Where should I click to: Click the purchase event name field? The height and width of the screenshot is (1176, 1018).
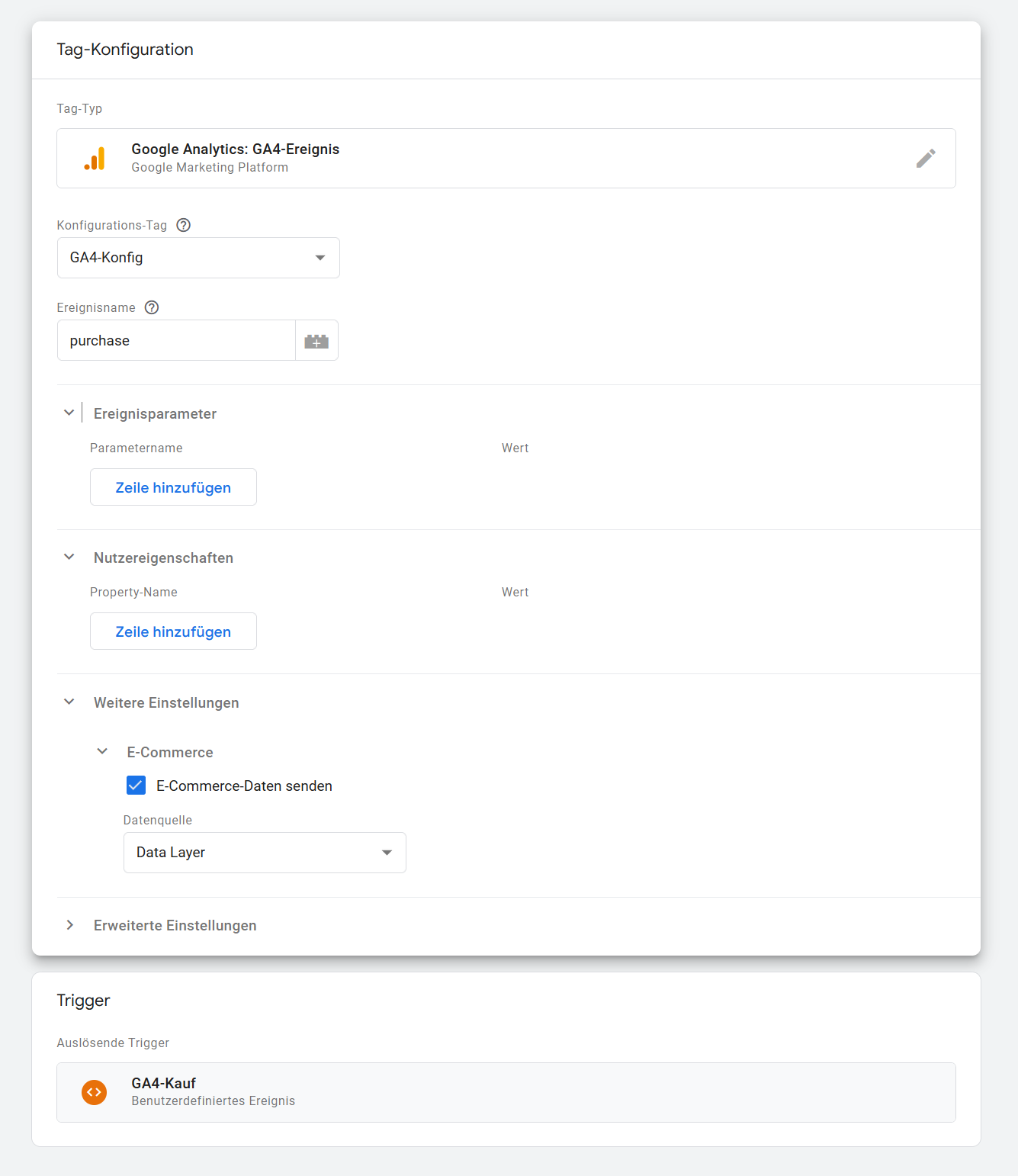pyautogui.click(x=176, y=341)
